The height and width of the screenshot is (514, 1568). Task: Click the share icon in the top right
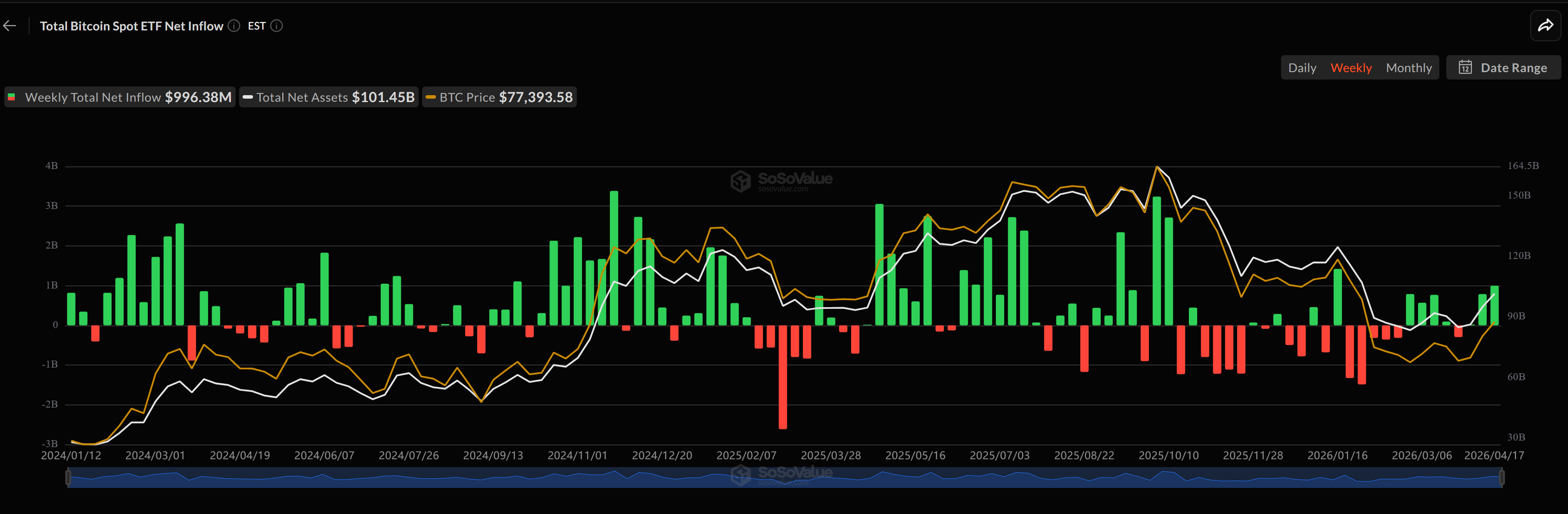1545,26
